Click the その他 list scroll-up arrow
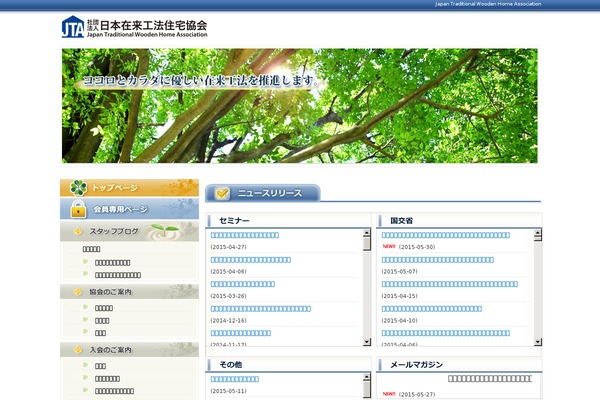The image size is (600, 400). [367, 377]
